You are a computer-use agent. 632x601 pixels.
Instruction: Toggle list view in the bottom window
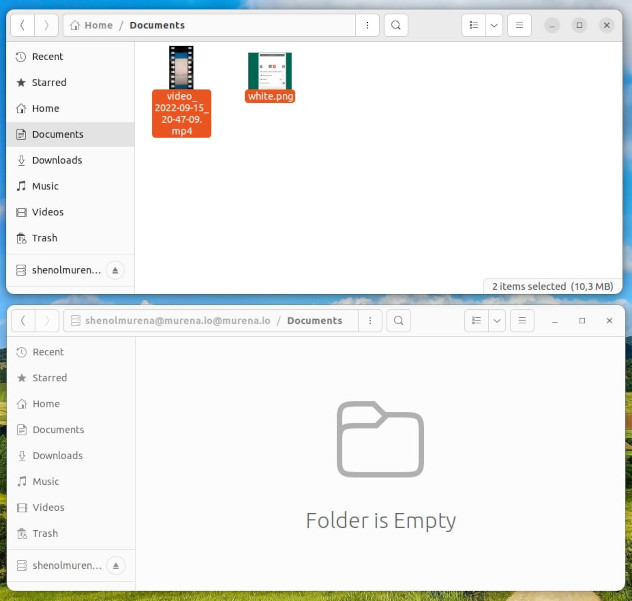477,321
